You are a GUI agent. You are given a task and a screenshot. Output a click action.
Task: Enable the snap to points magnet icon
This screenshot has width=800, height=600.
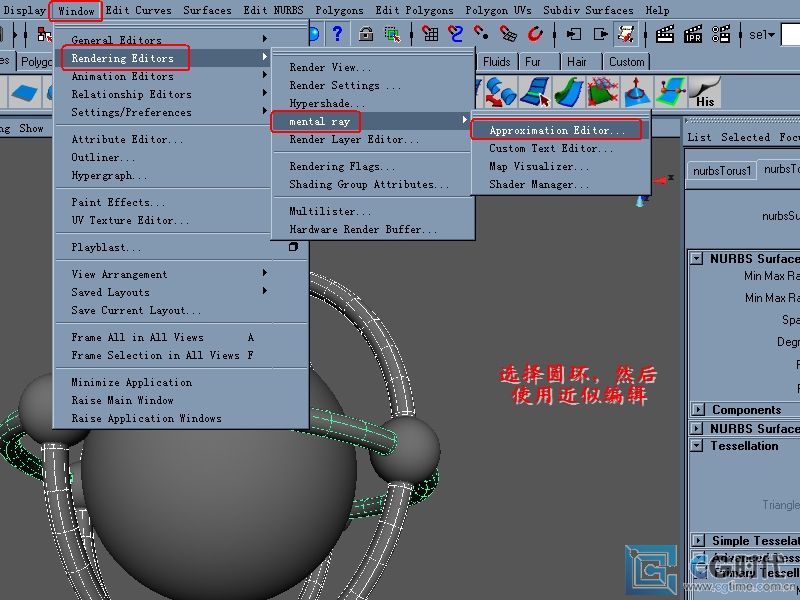point(481,34)
